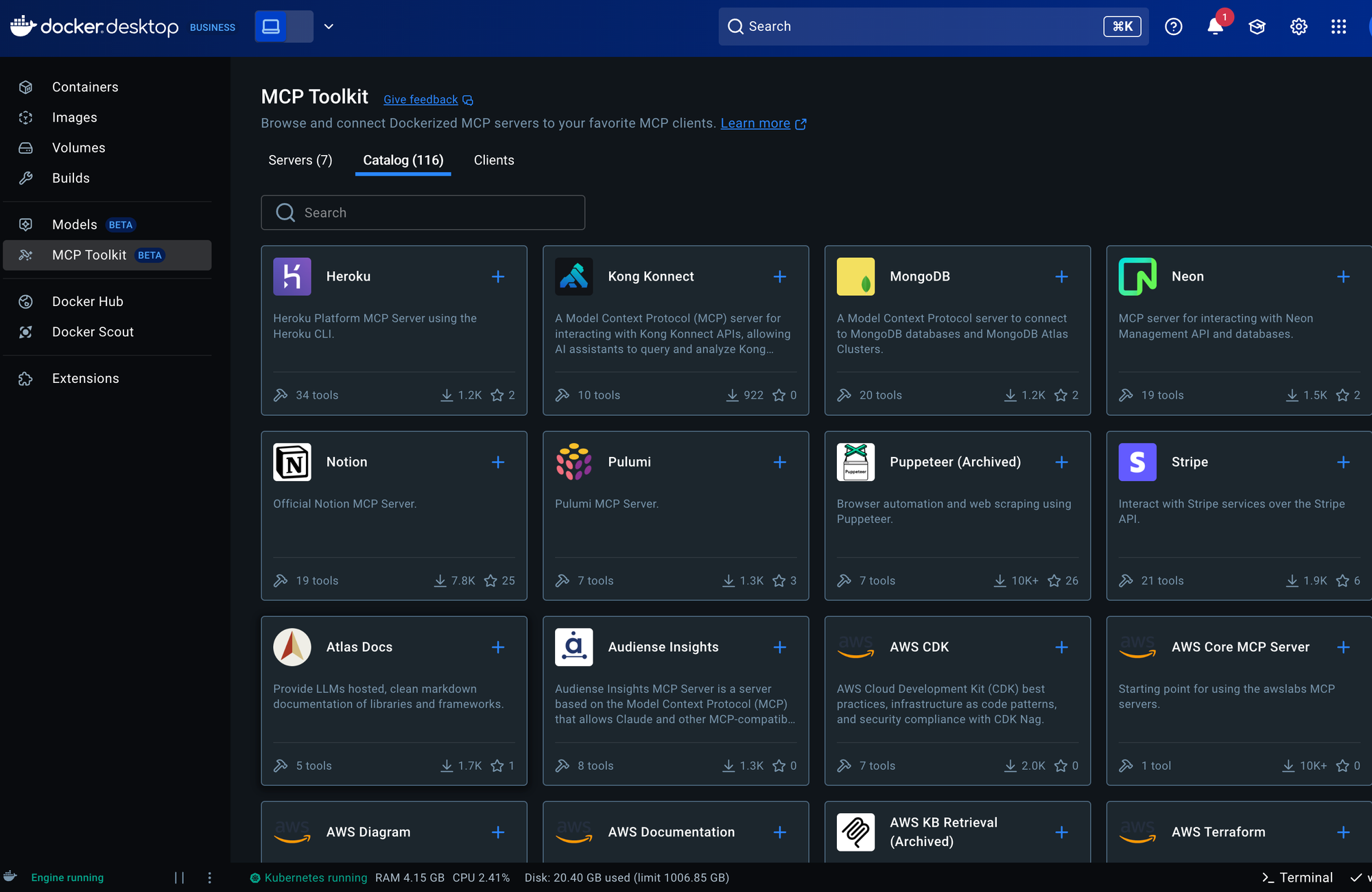Open the notifications bell icon
This screenshot has height=892, width=1372.
pyautogui.click(x=1215, y=27)
